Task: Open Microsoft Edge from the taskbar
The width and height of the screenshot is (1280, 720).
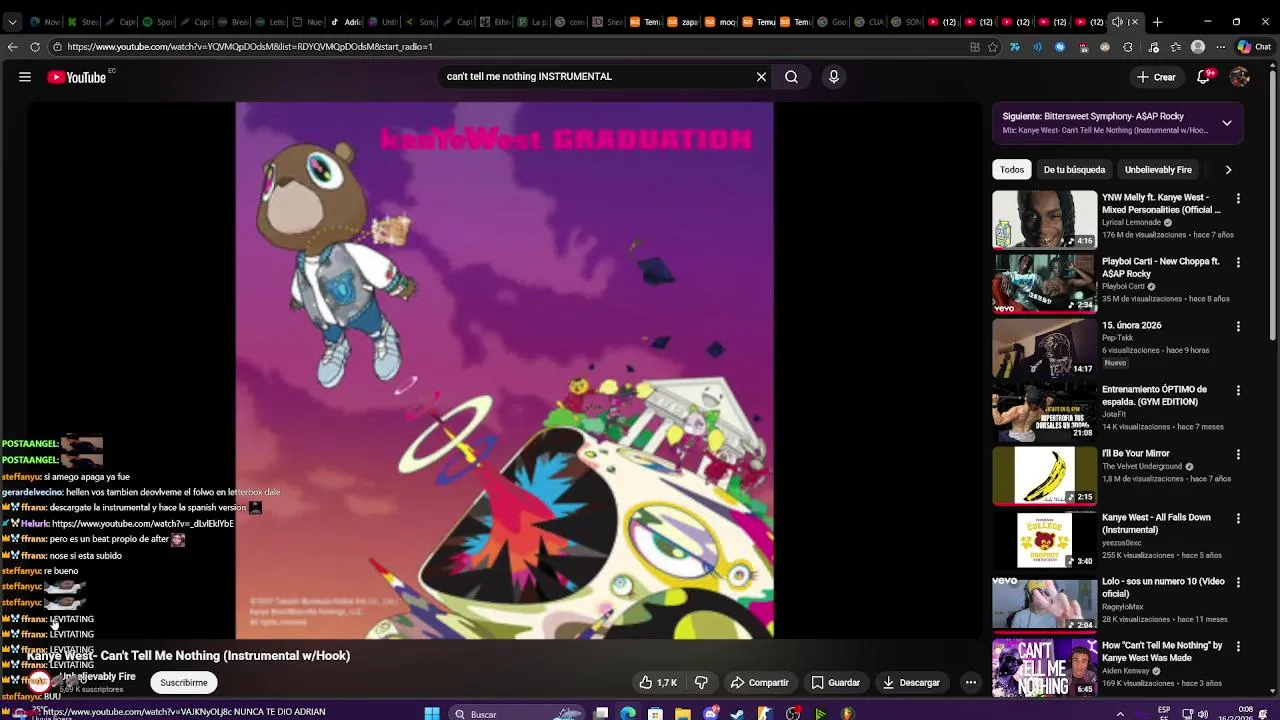Action: [x=628, y=714]
